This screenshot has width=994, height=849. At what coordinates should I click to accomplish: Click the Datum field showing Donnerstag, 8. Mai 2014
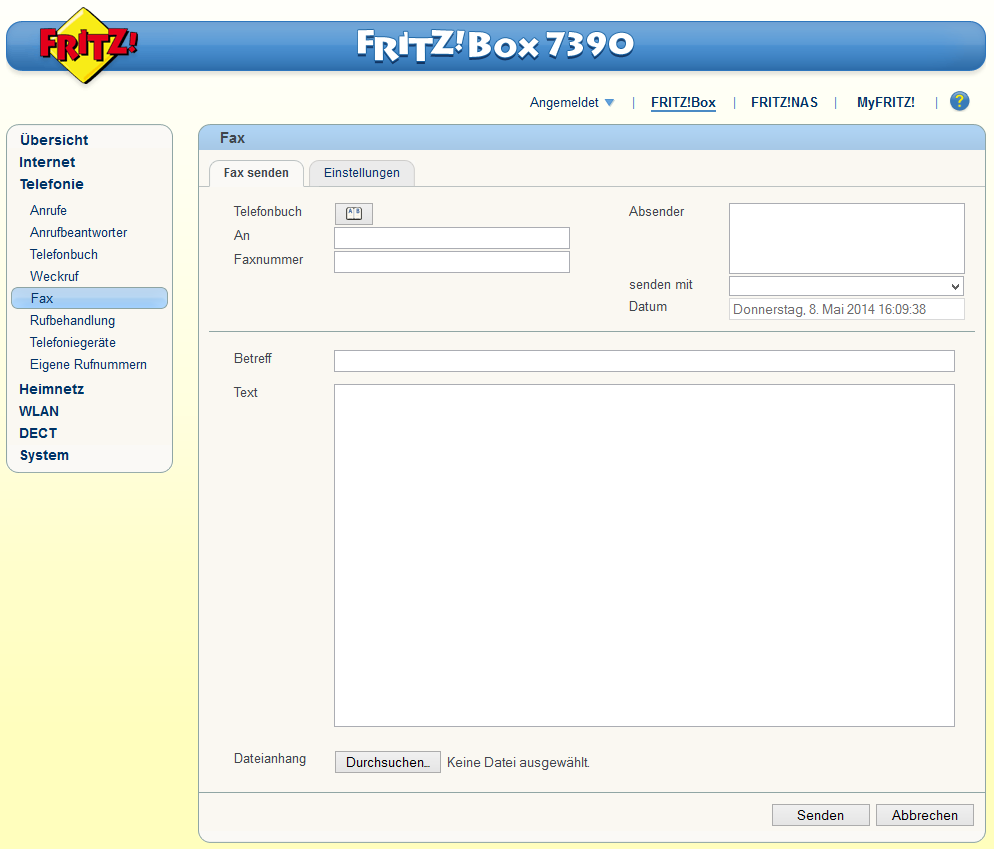tap(846, 309)
